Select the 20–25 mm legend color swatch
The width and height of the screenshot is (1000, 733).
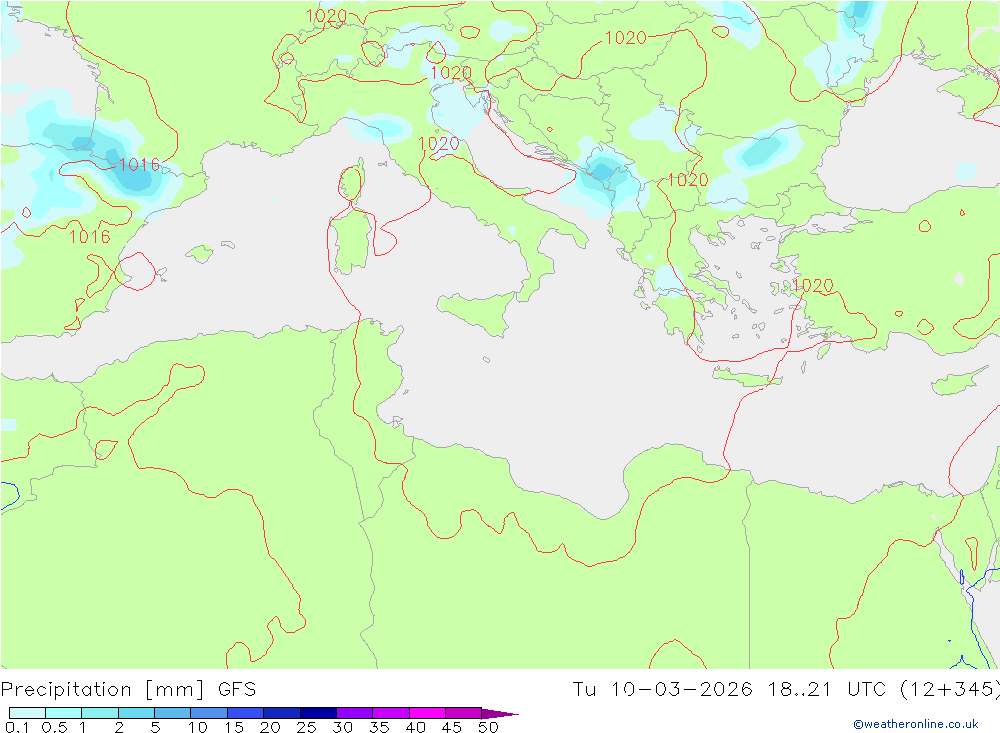tap(281, 713)
